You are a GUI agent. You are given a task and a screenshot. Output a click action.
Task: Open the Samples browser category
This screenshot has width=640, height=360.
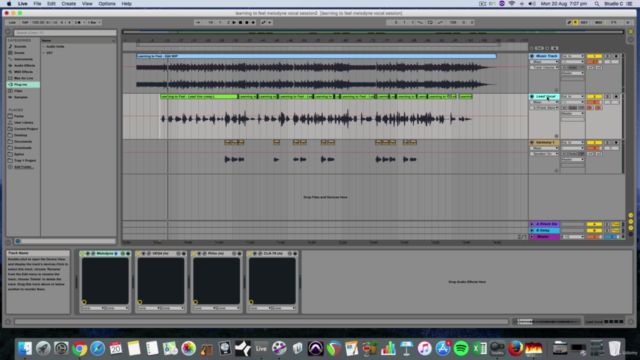coord(21,97)
